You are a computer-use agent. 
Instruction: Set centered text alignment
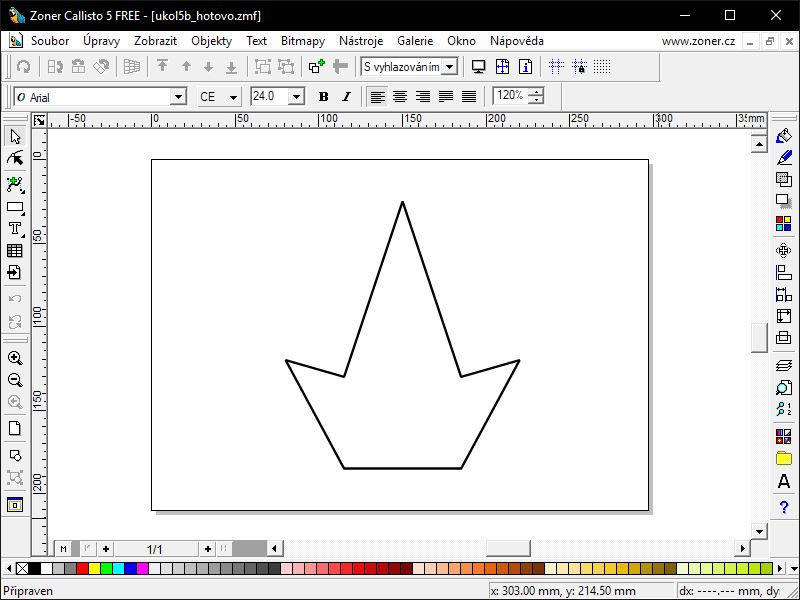coord(400,96)
